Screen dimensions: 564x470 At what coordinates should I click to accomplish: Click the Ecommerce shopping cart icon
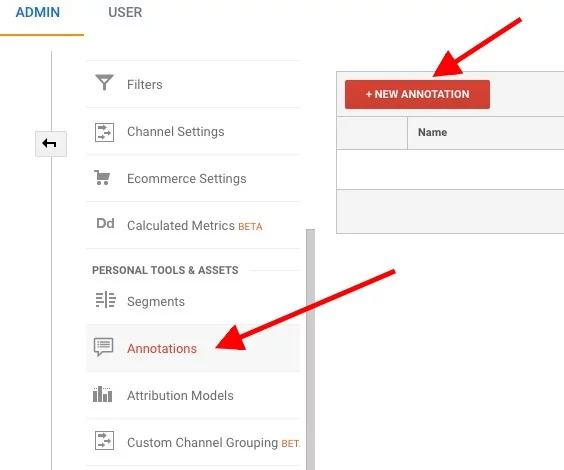pos(103,178)
